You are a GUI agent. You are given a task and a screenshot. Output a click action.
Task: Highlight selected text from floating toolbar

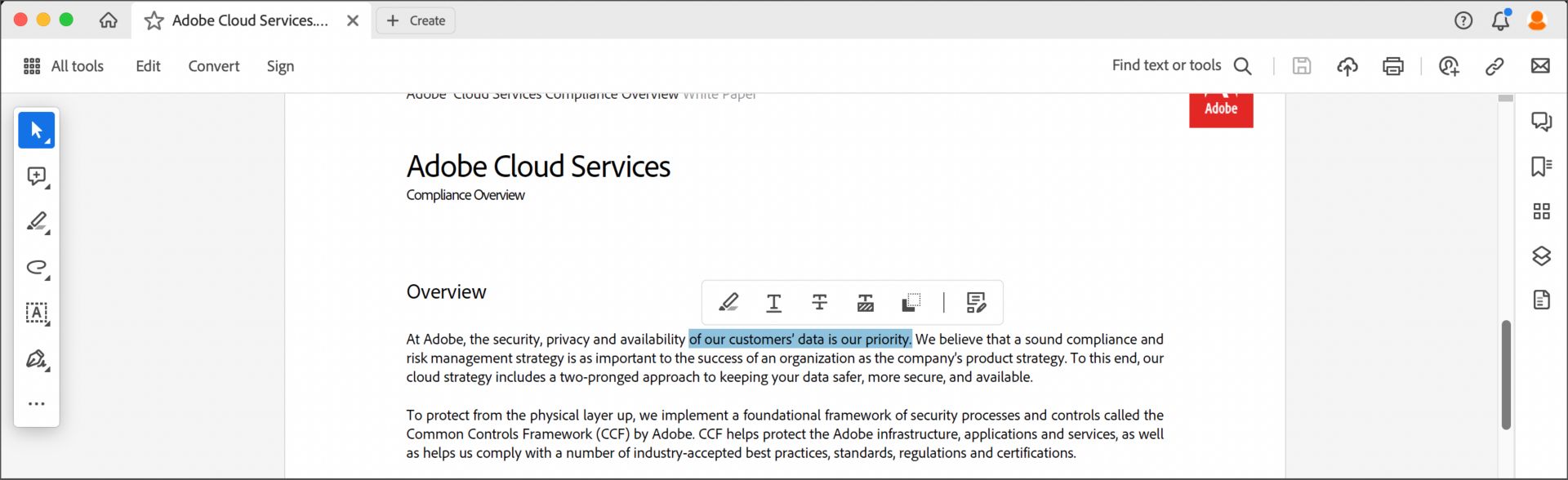(x=728, y=303)
